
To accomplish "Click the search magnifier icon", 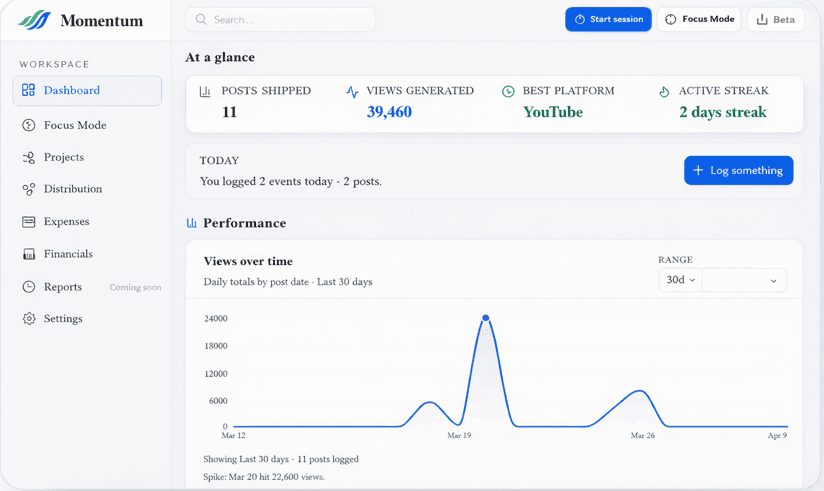I will (x=201, y=19).
